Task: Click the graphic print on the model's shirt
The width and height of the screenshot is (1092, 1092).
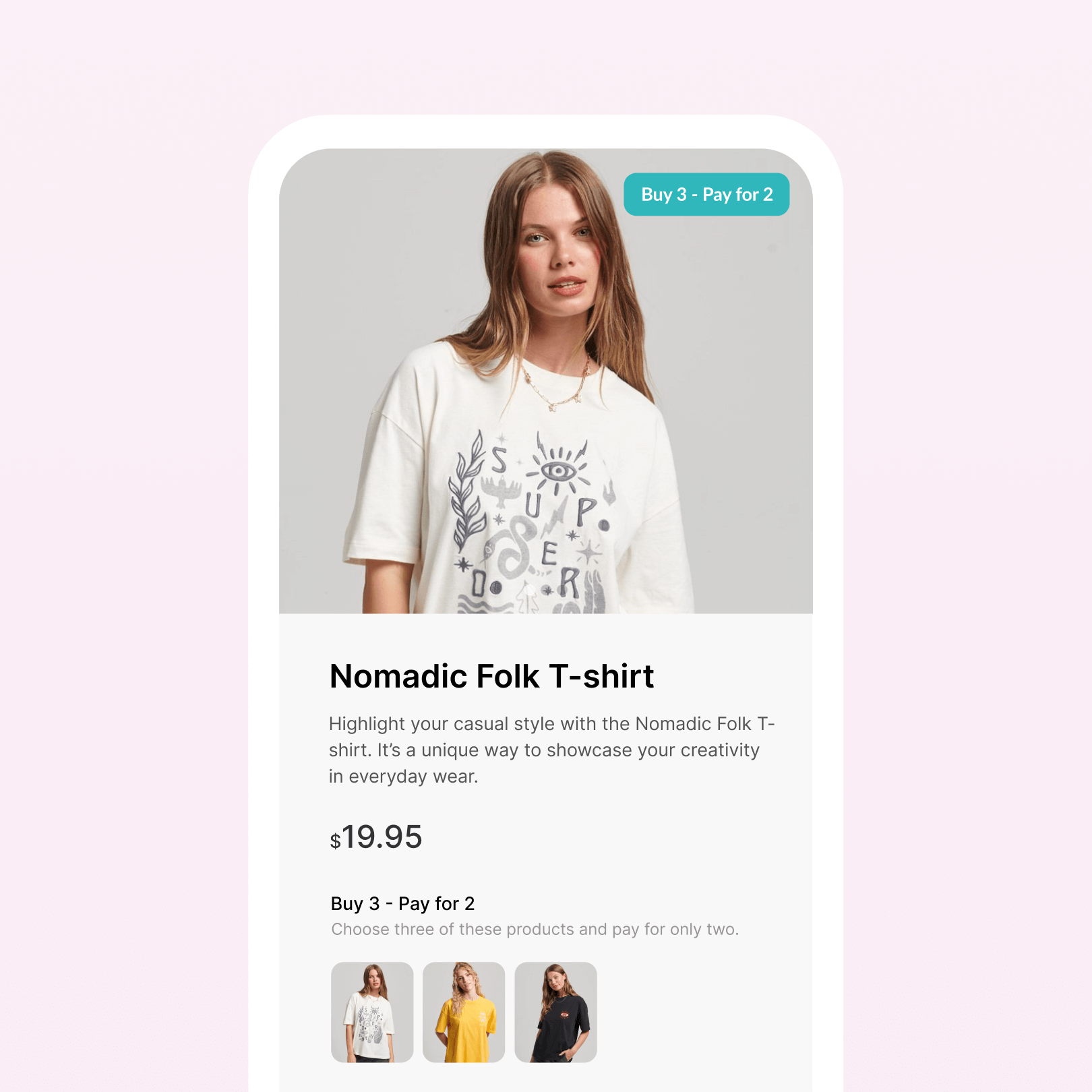Action: coord(533,522)
